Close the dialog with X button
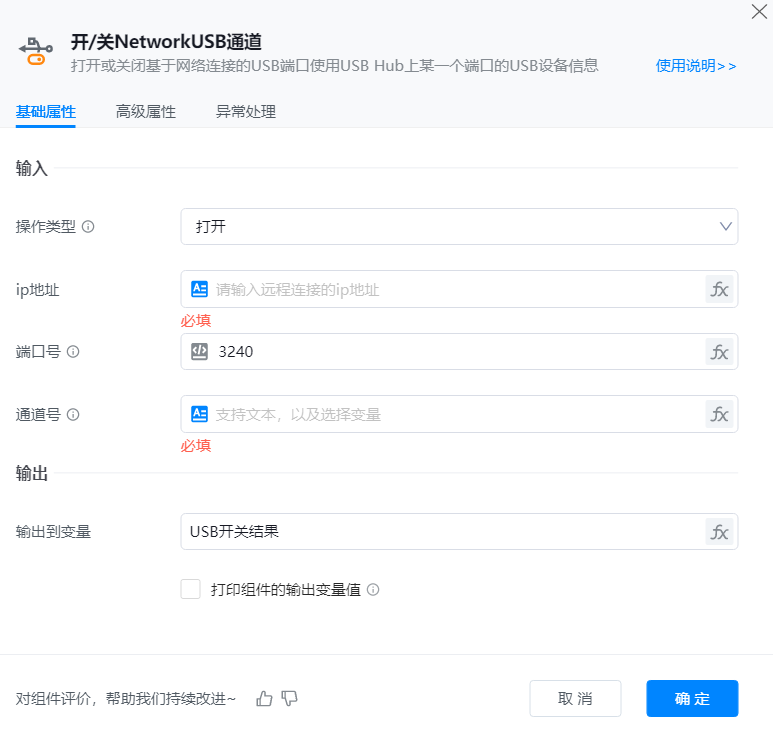773x733 pixels. point(759,12)
